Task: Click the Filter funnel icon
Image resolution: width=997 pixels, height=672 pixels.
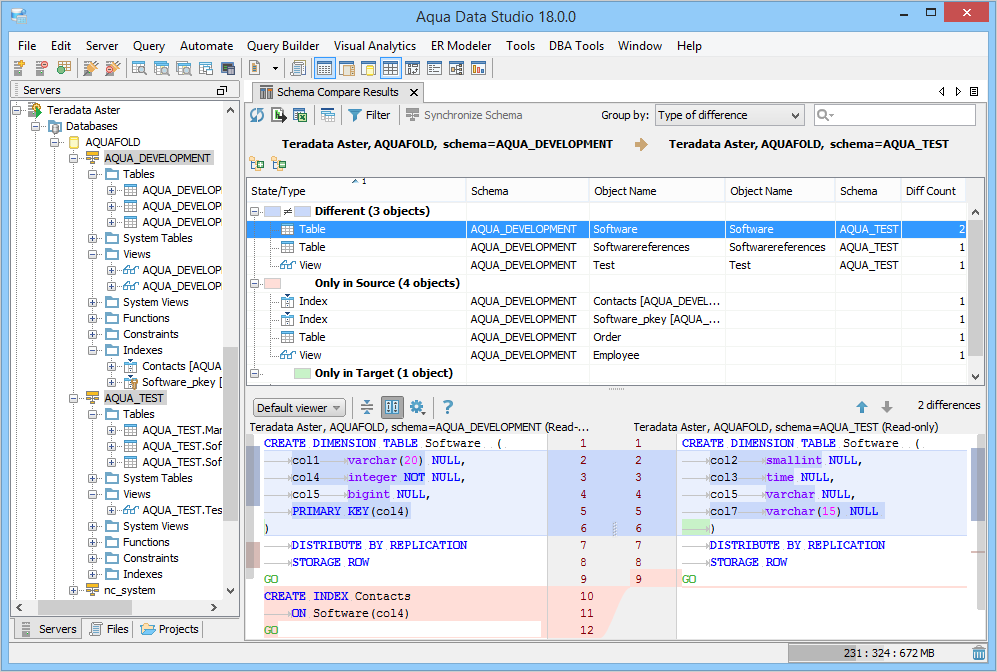Action: click(x=355, y=115)
